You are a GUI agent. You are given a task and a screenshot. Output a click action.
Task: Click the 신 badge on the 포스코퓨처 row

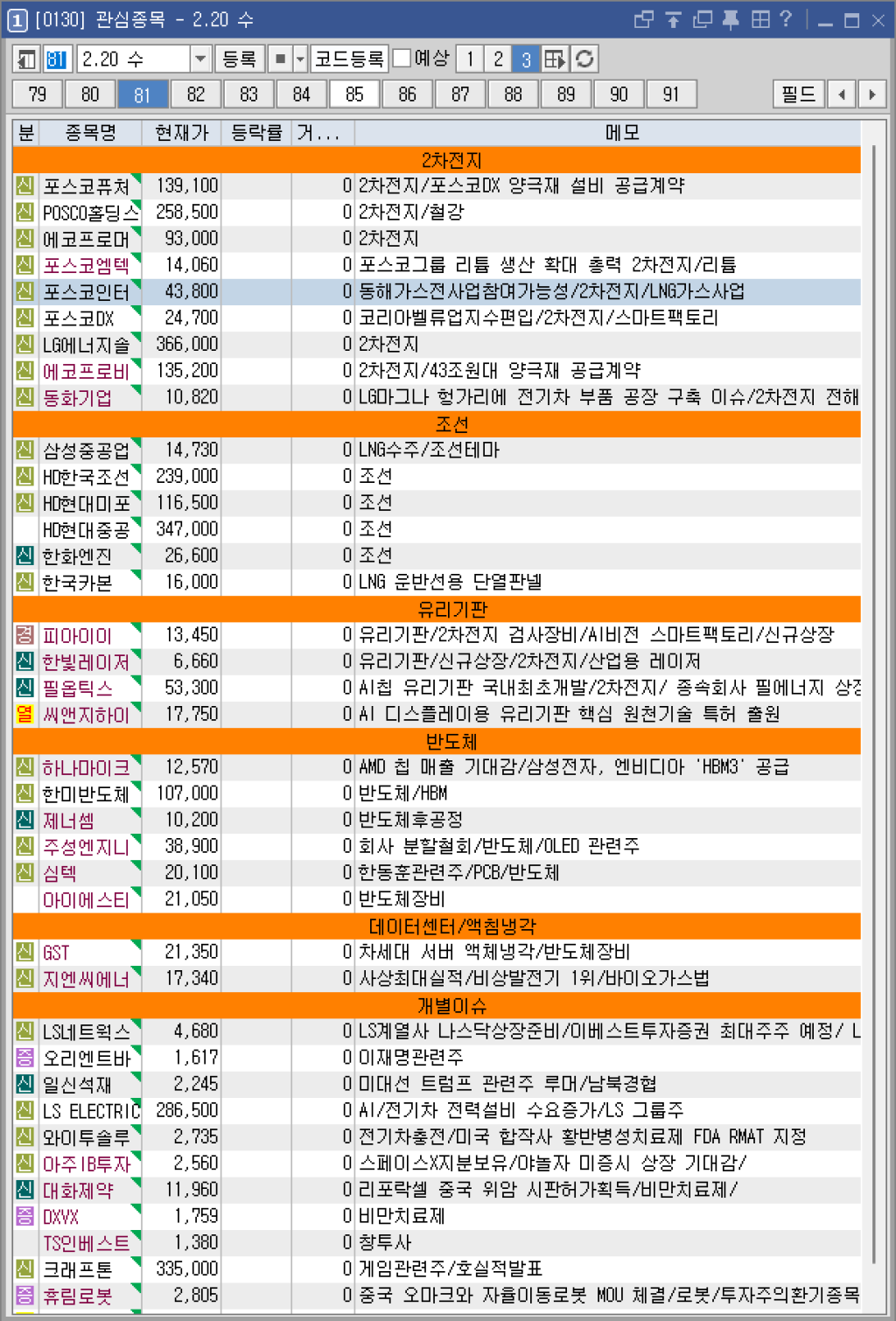(25, 185)
